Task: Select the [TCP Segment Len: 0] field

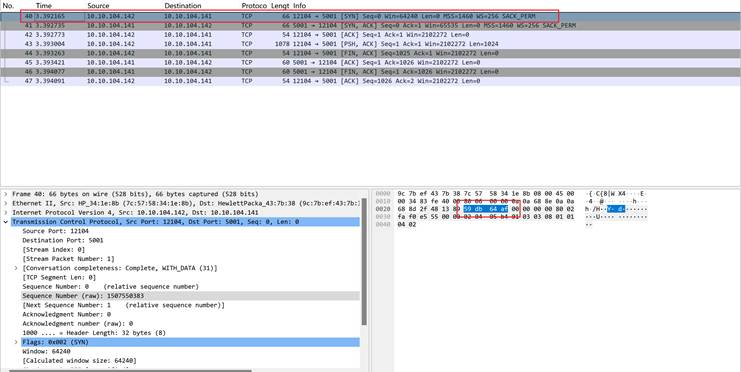Action: 59,277
